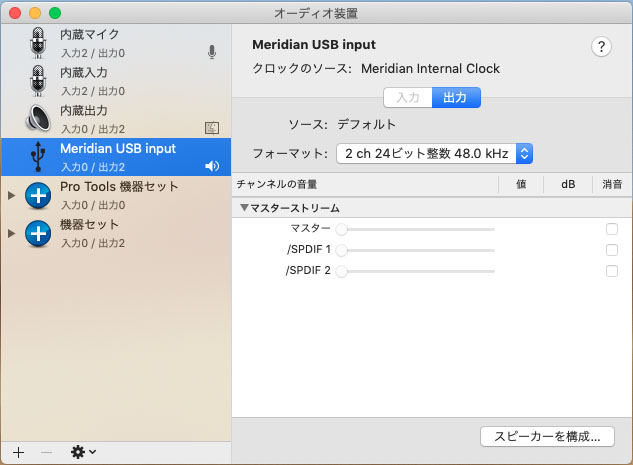Collapse the マスターストリーム section triangle
633x465 pixels.
(x=244, y=208)
